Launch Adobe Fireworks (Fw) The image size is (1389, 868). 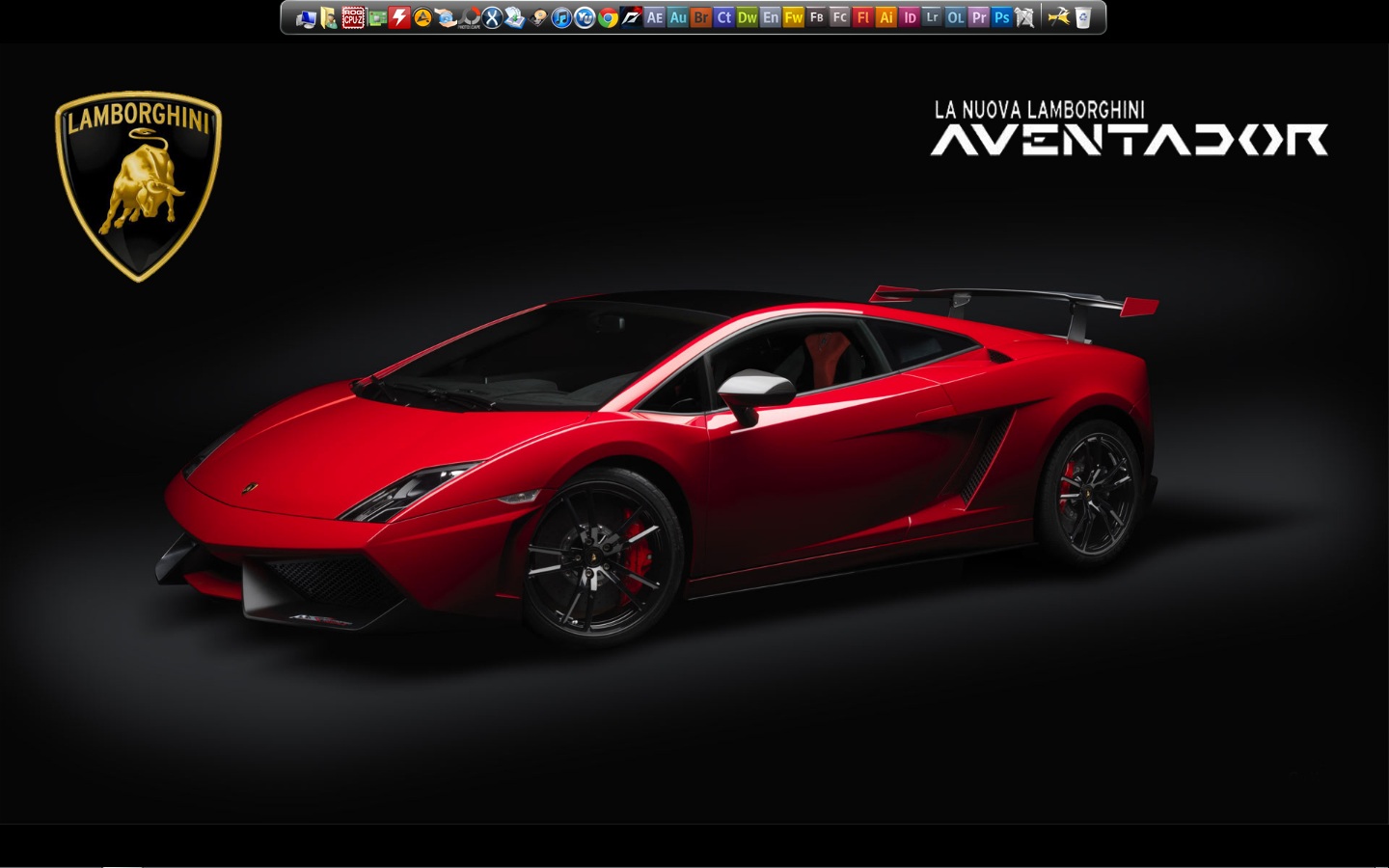tap(793, 17)
